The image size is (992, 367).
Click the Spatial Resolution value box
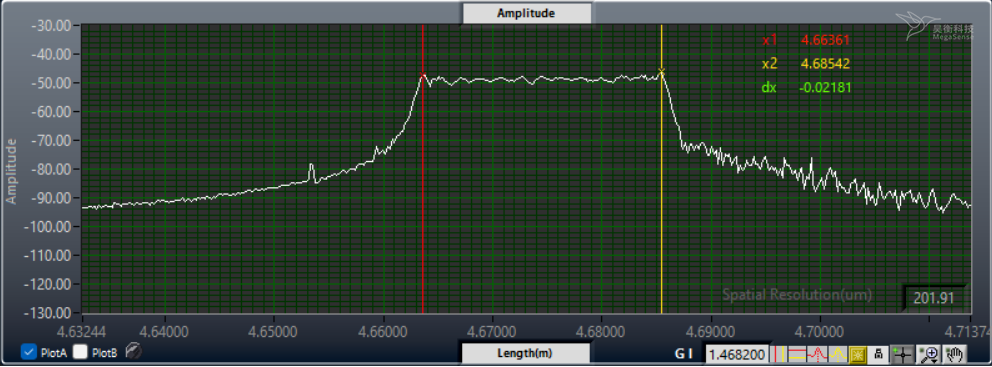tap(933, 297)
